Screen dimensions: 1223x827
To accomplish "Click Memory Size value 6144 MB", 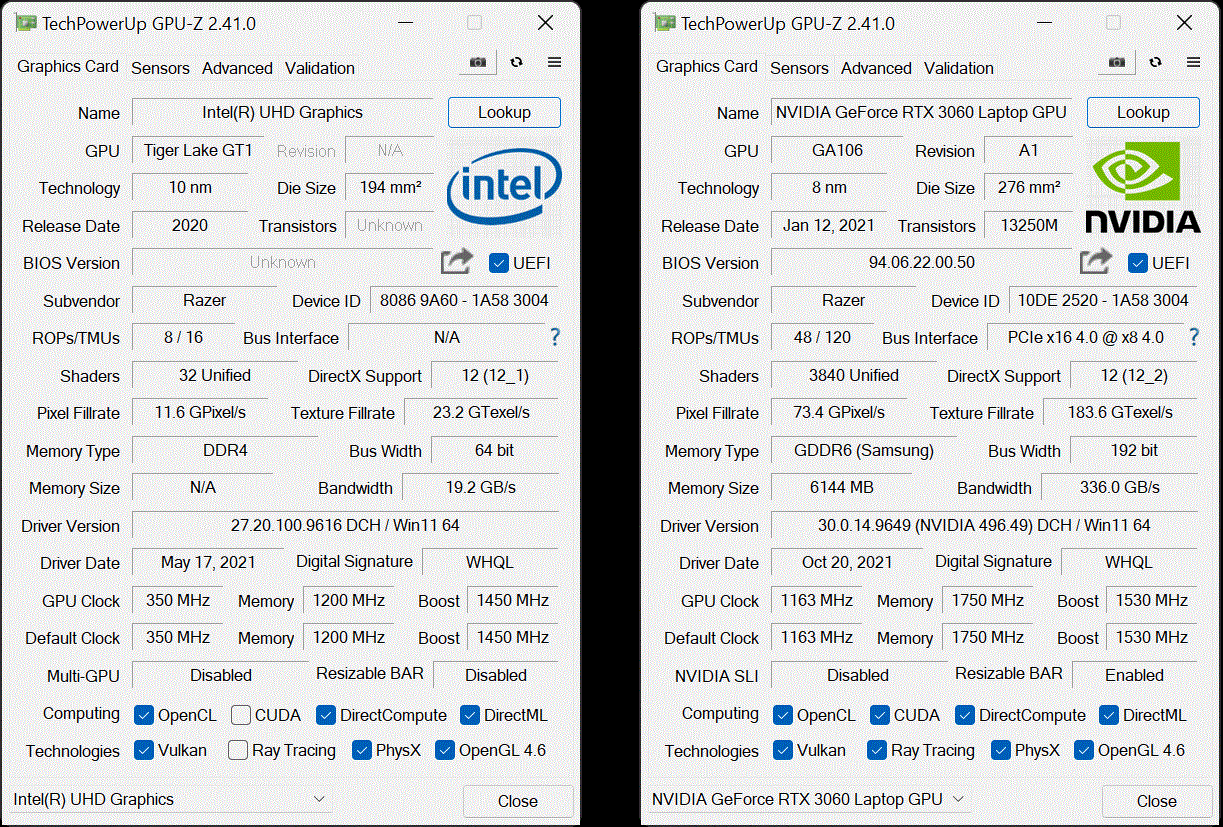I will click(x=841, y=487).
